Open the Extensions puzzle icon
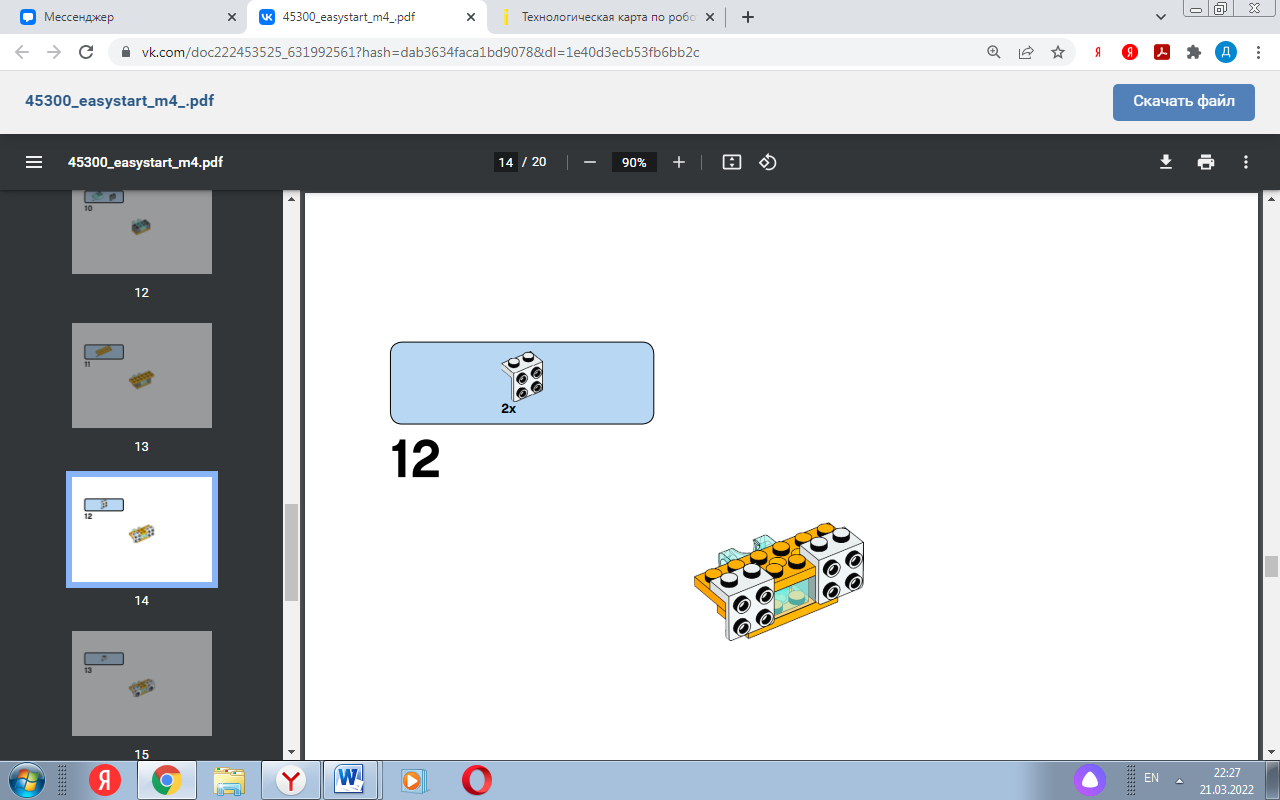1280x800 pixels. tap(1194, 52)
